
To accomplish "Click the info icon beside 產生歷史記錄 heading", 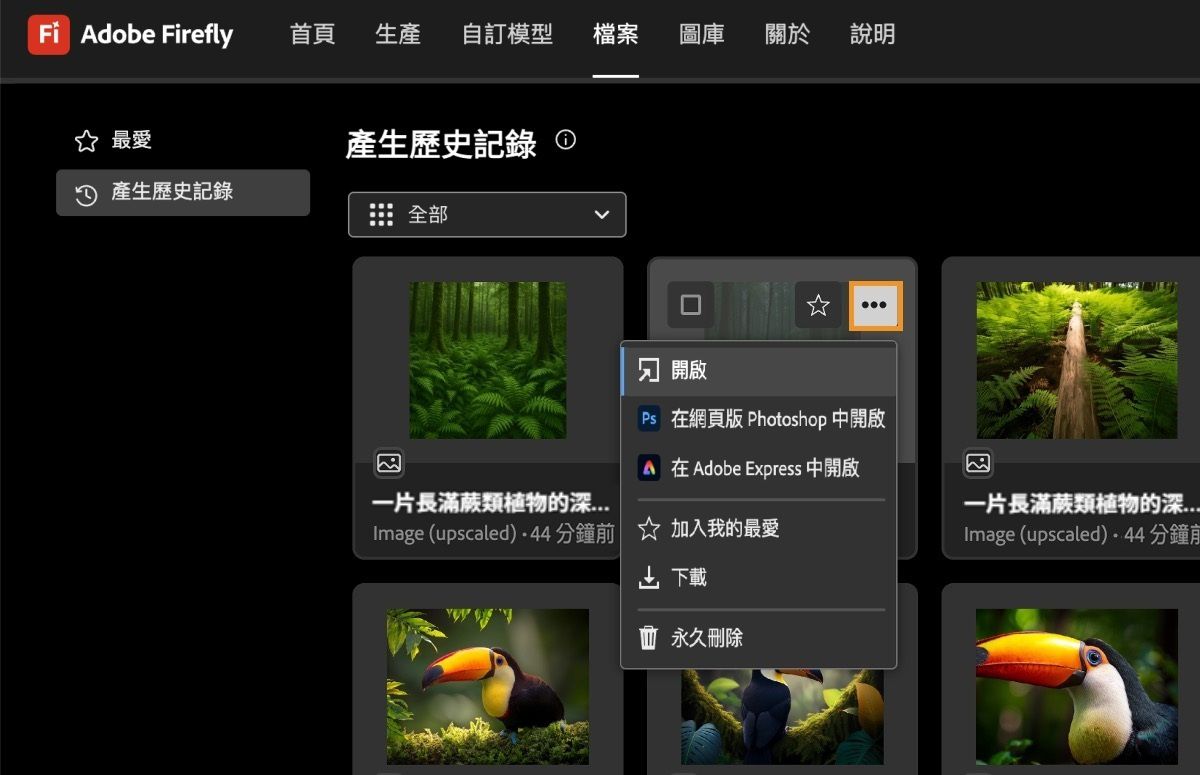I will 565,140.
